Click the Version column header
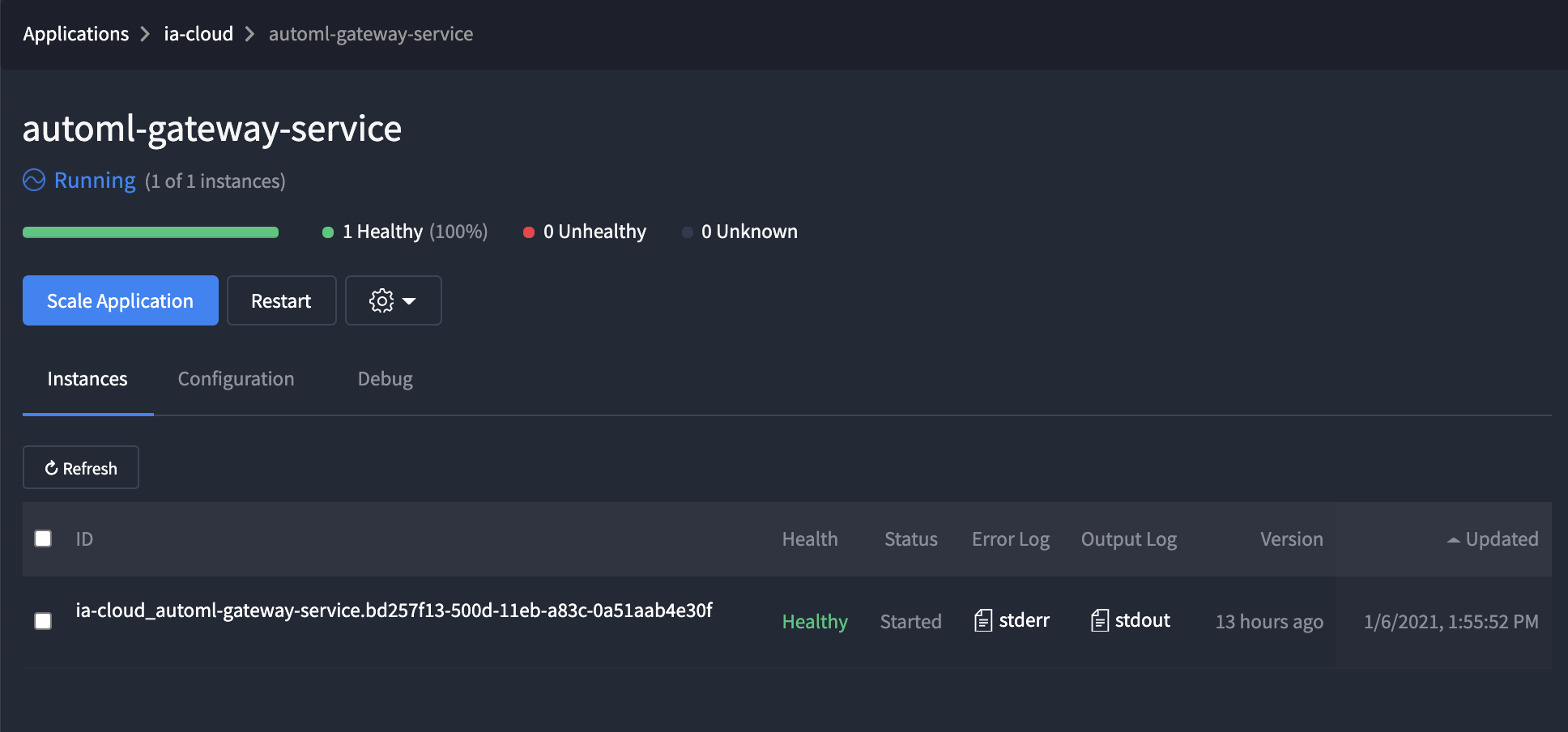The width and height of the screenshot is (1568, 732). click(x=1292, y=539)
